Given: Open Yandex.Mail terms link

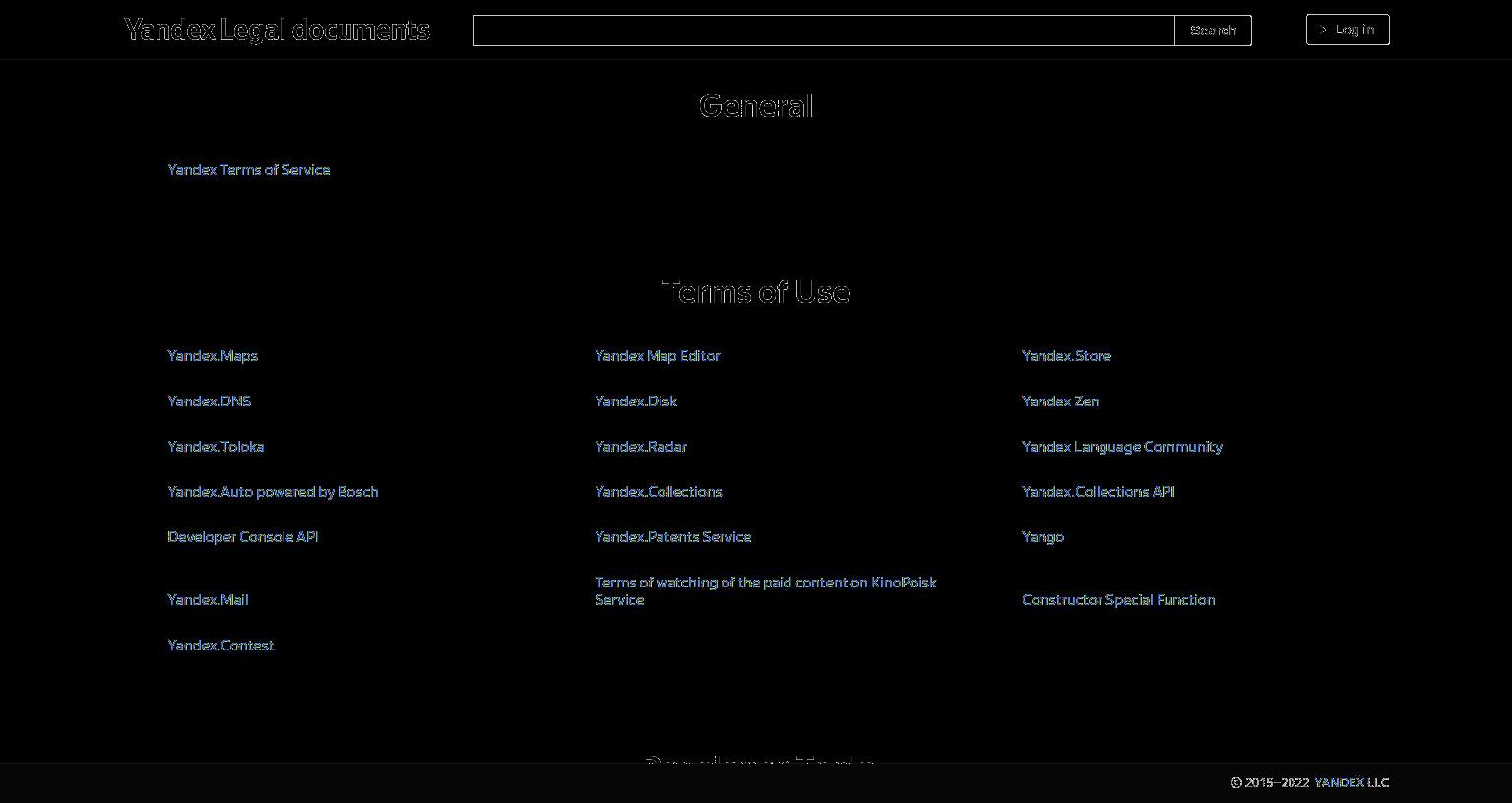Looking at the screenshot, I should [x=208, y=600].
